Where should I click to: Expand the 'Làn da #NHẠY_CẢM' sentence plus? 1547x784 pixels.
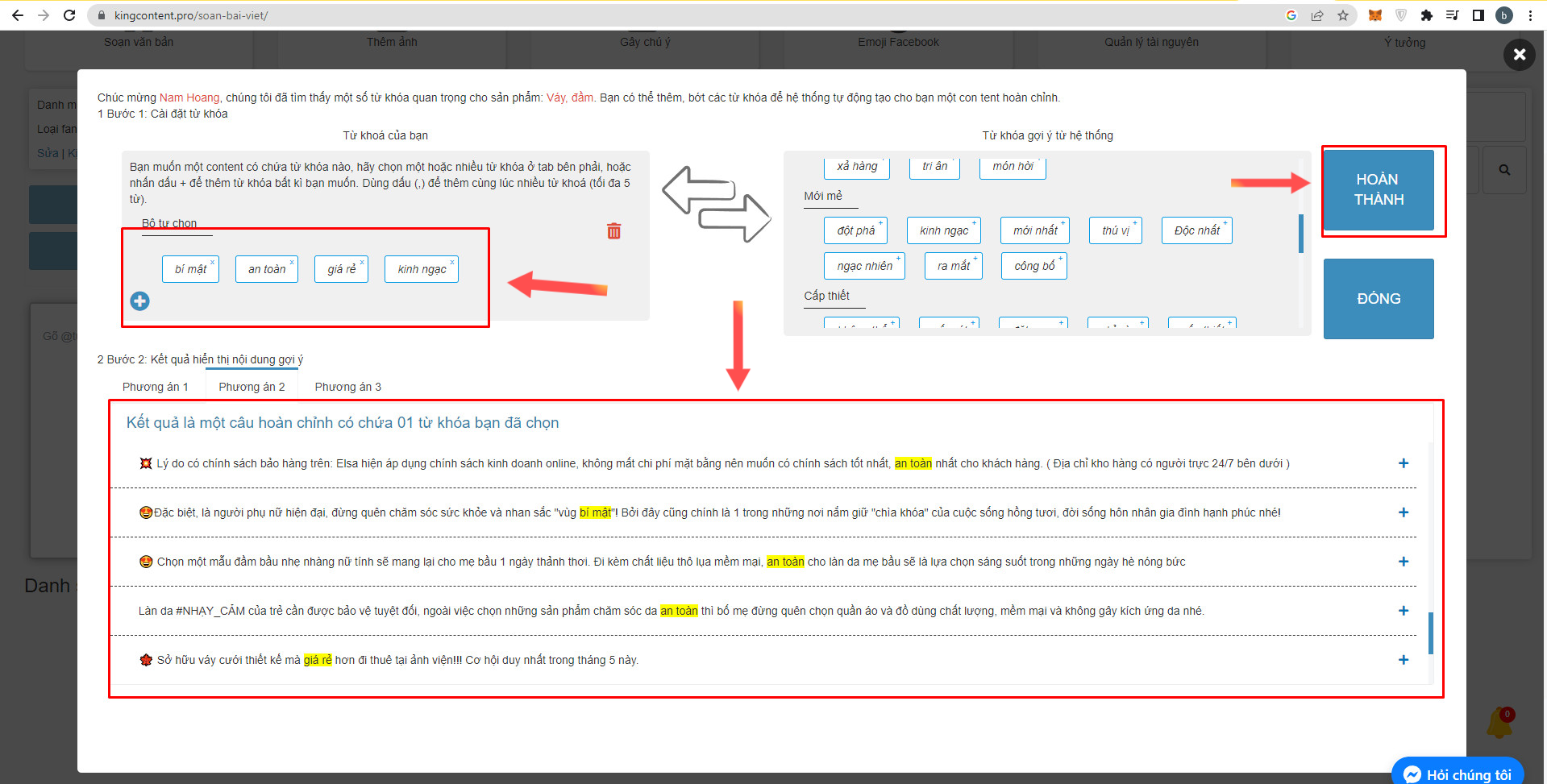[1404, 611]
